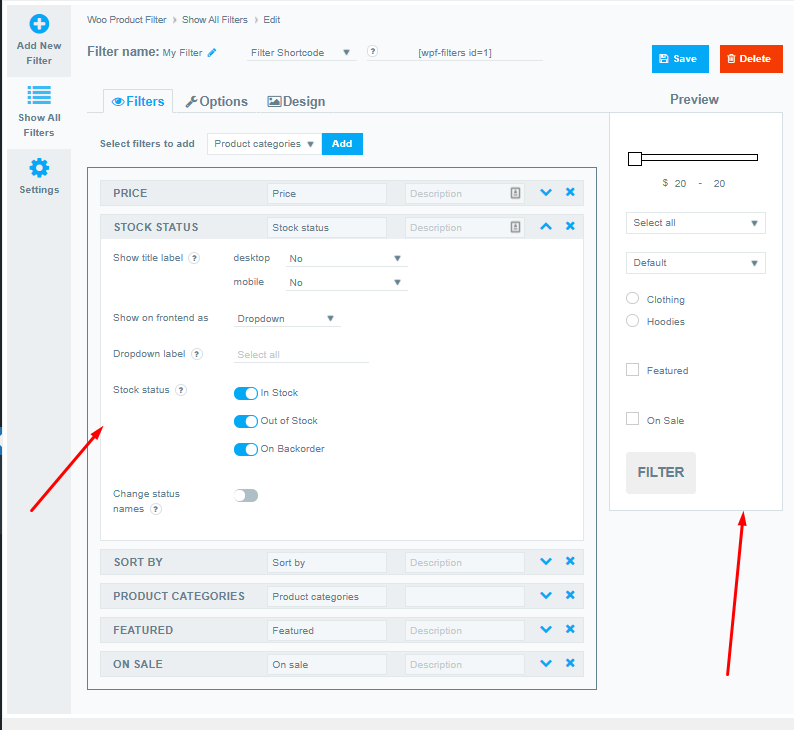Image resolution: width=794 pixels, height=730 pixels.
Task: Switch to the Design tab
Action: click(296, 101)
